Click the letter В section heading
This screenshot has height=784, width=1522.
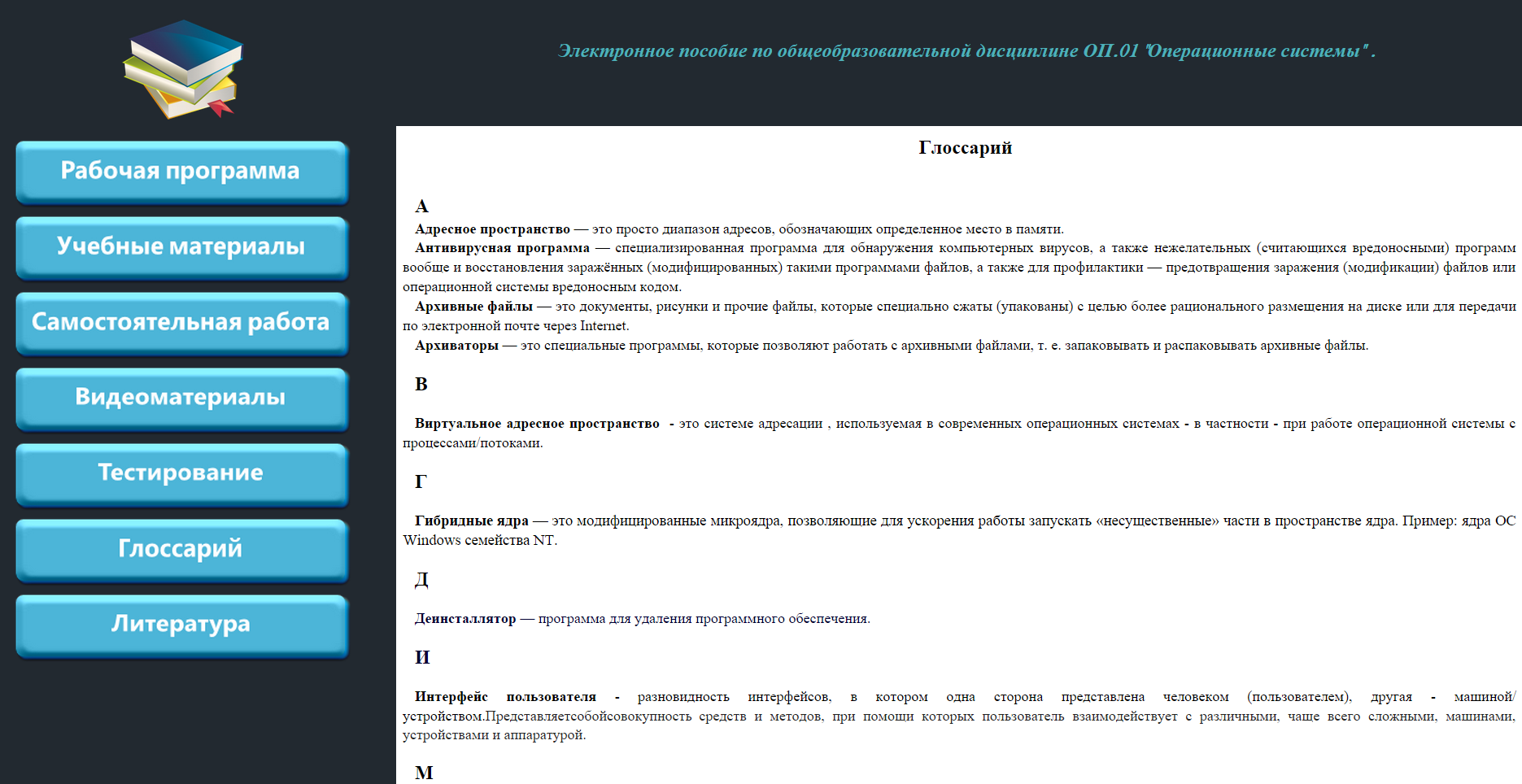coord(421,384)
